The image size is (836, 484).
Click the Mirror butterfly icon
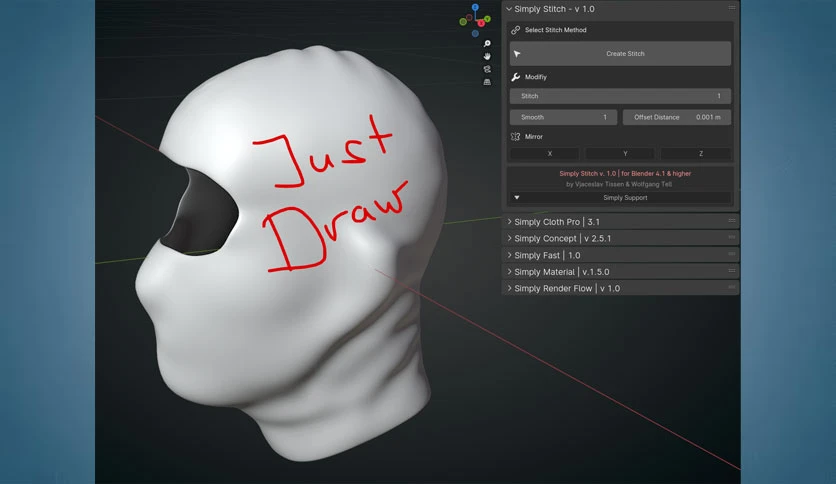tap(516, 137)
